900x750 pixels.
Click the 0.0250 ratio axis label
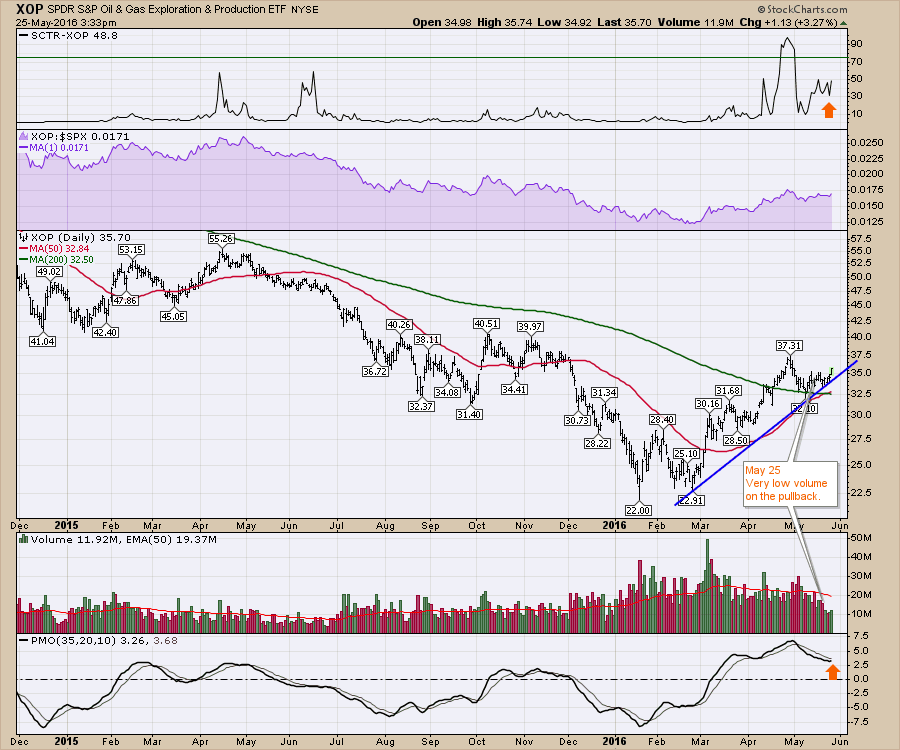pyautogui.click(x=867, y=142)
